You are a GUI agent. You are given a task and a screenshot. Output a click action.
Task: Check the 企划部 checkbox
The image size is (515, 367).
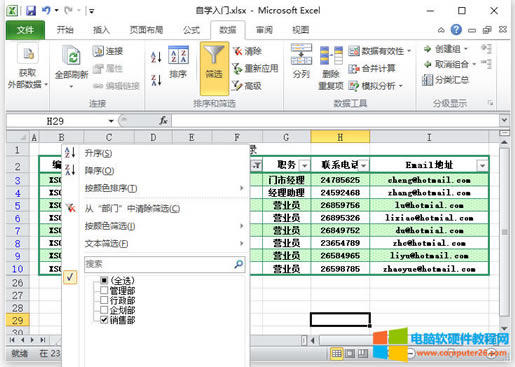point(104,310)
